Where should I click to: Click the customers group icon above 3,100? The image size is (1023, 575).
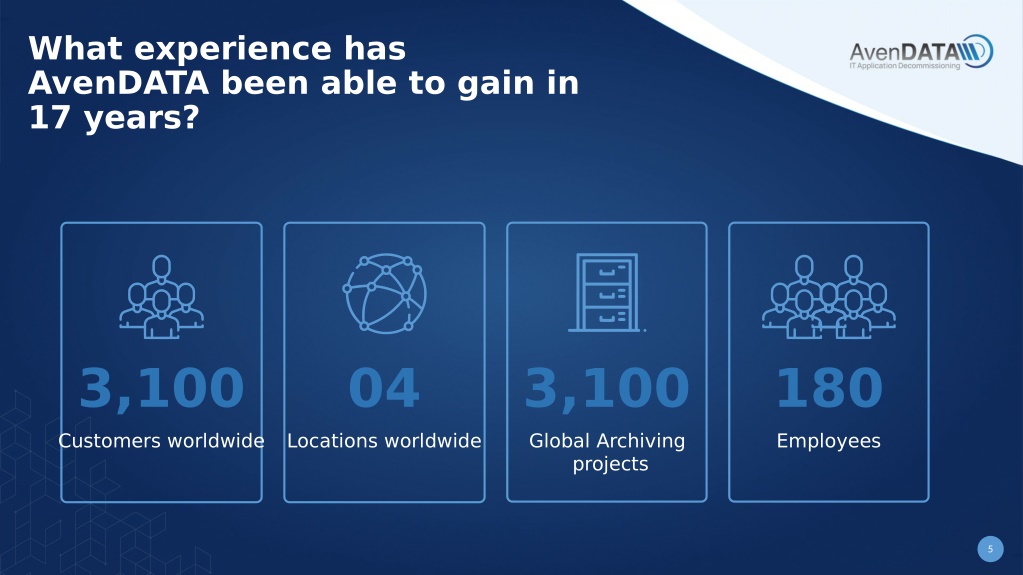tap(161, 297)
